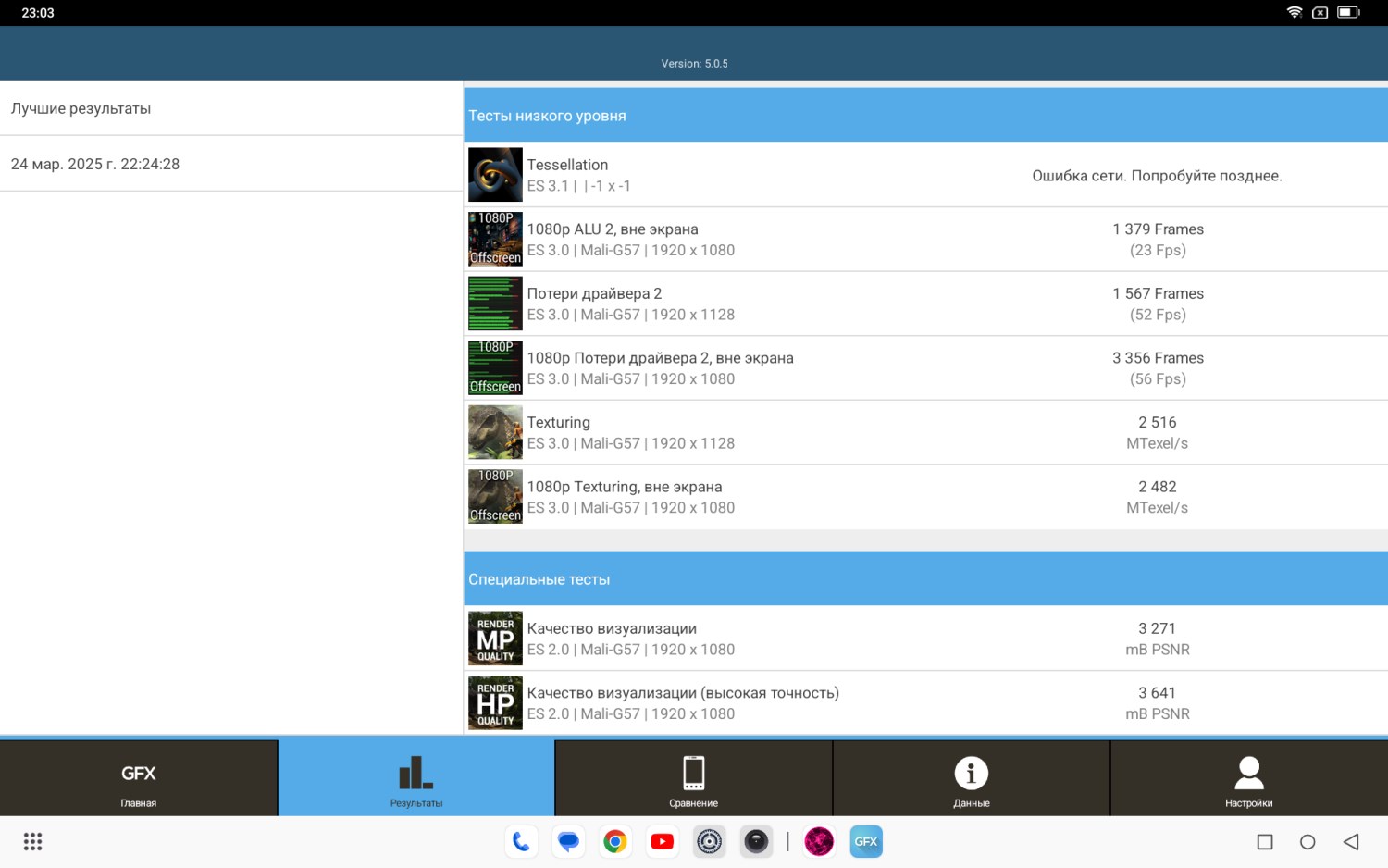Tap the GFX app icon in the taskbar
Screen dimensions: 1388x868
[x=866, y=842]
